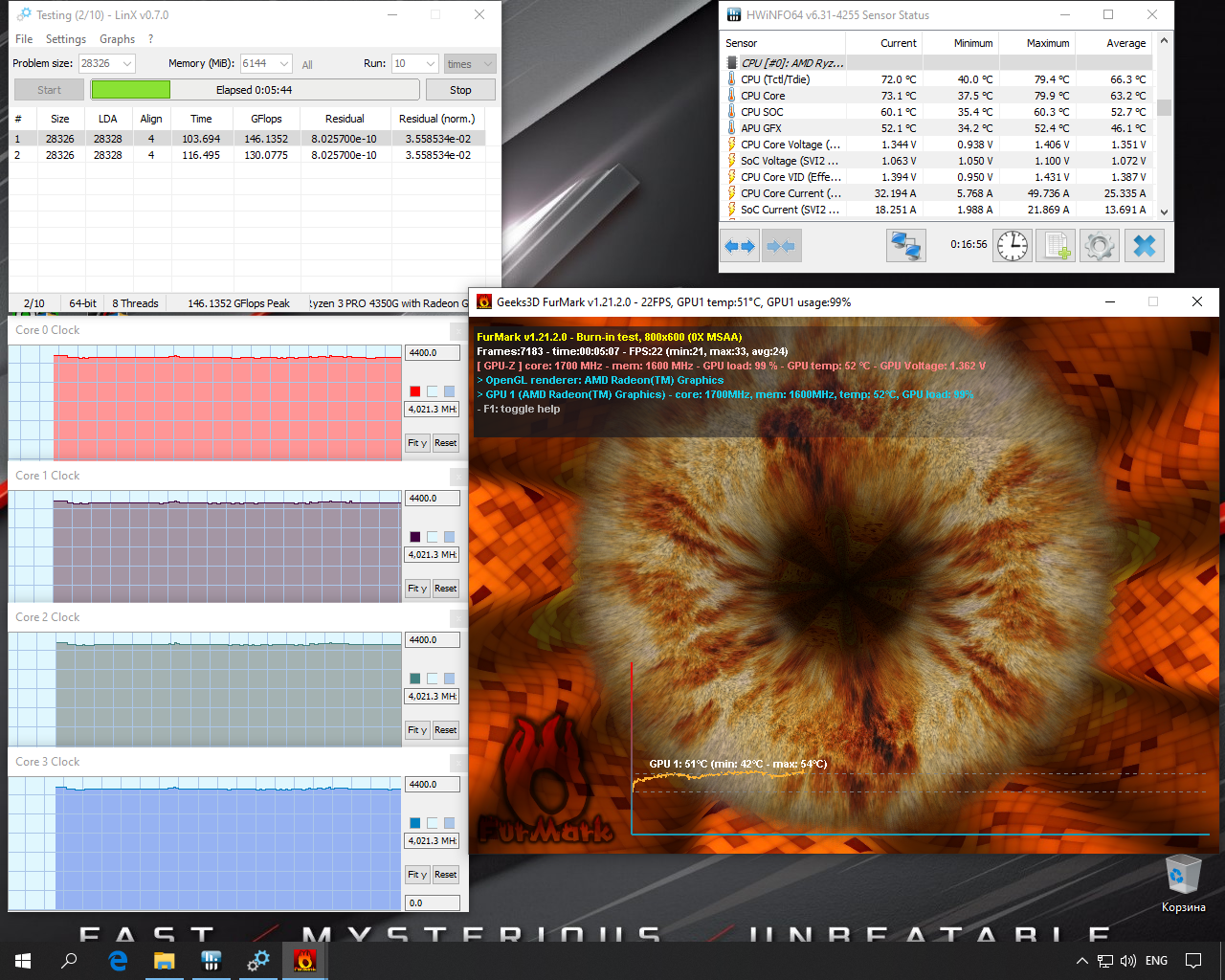Open Microsoft Edge from the taskbar
1225x980 pixels.
(118, 960)
